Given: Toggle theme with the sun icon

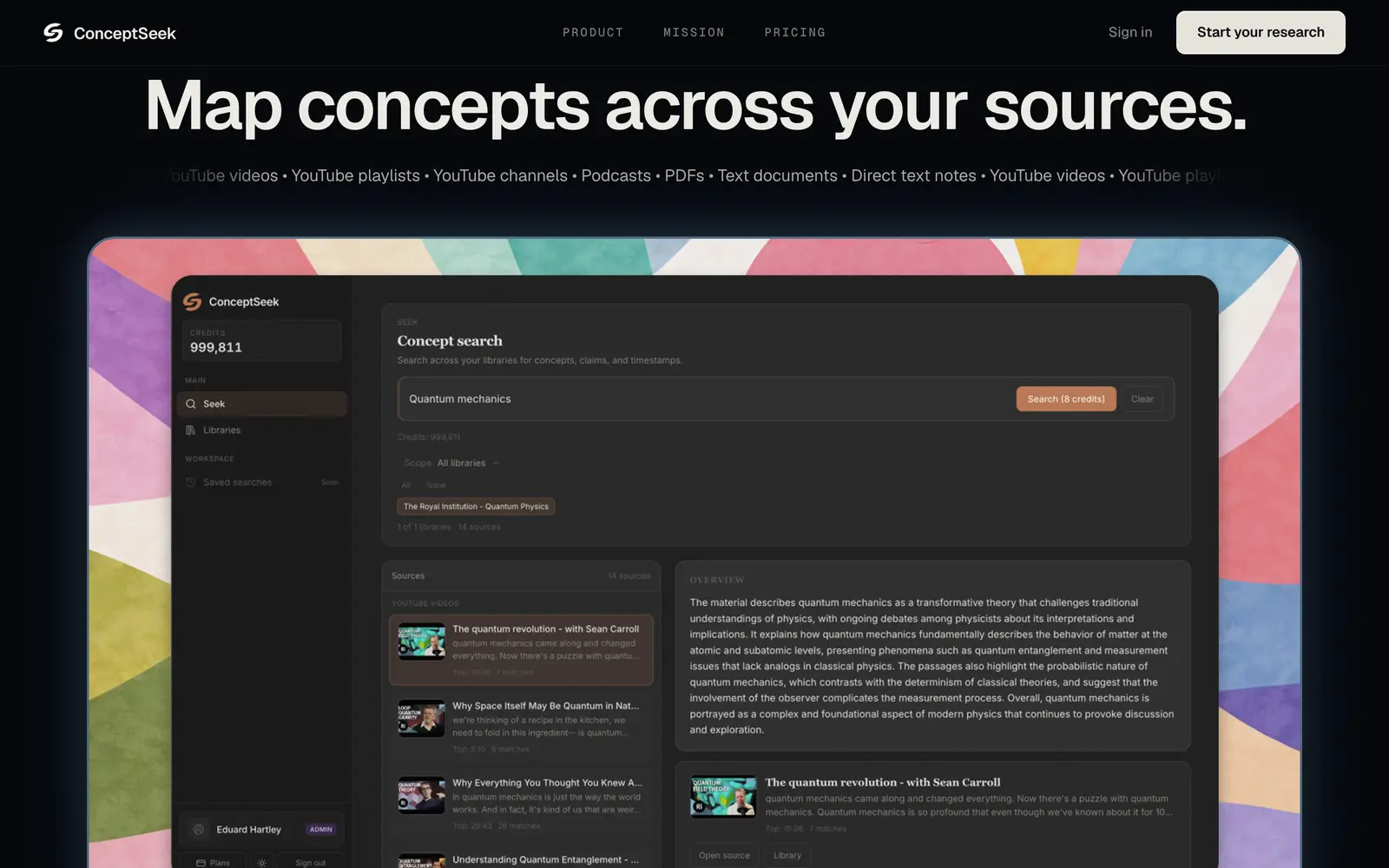Looking at the screenshot, I should pyautogui.click(x=262, y=863).
